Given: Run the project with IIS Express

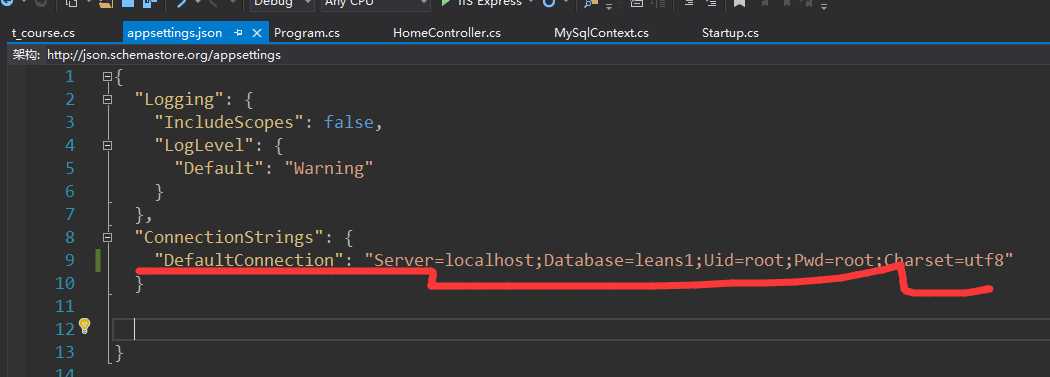Looking at the screenshot, I should 481,3.
